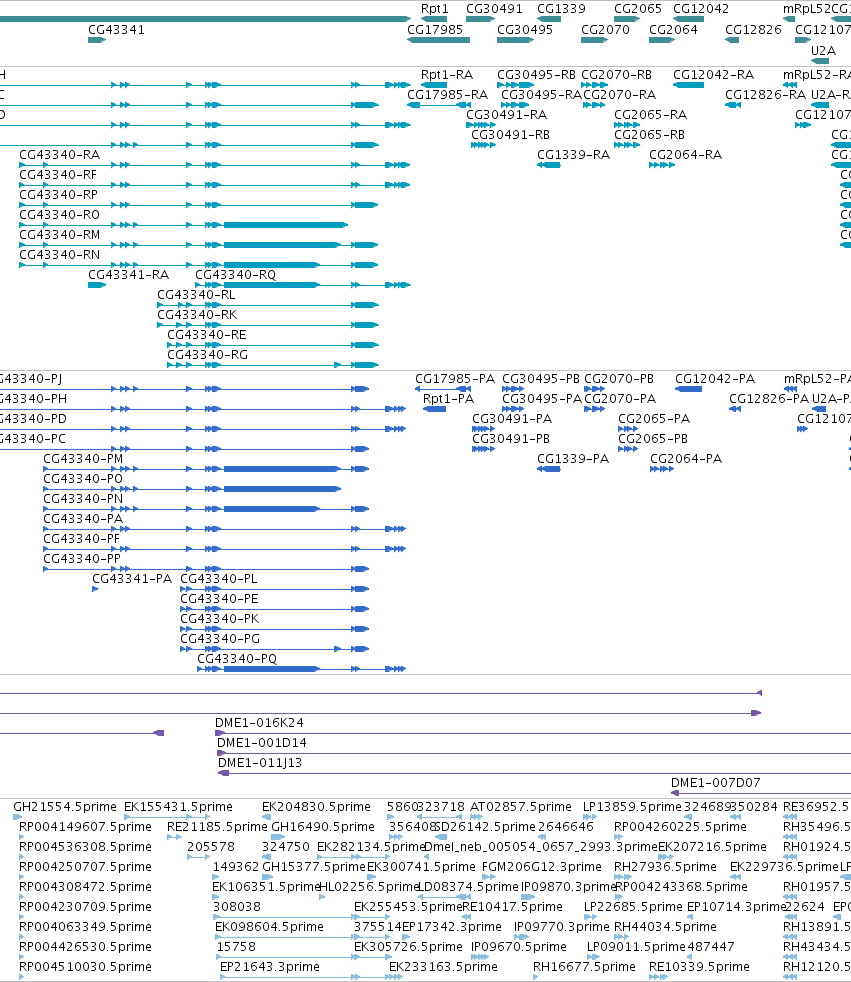Select the CG43340-PP protein label

click(82, 559)
